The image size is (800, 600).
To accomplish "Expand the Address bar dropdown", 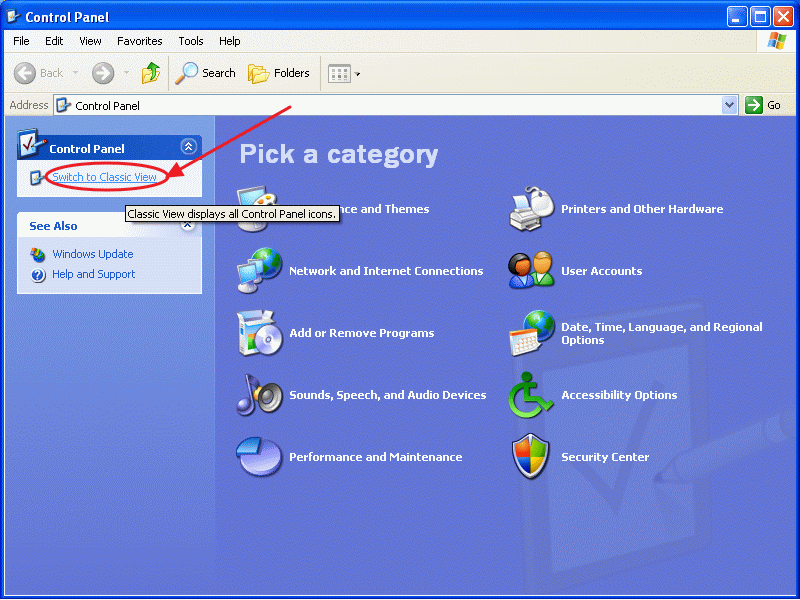I will pos(730,105).
